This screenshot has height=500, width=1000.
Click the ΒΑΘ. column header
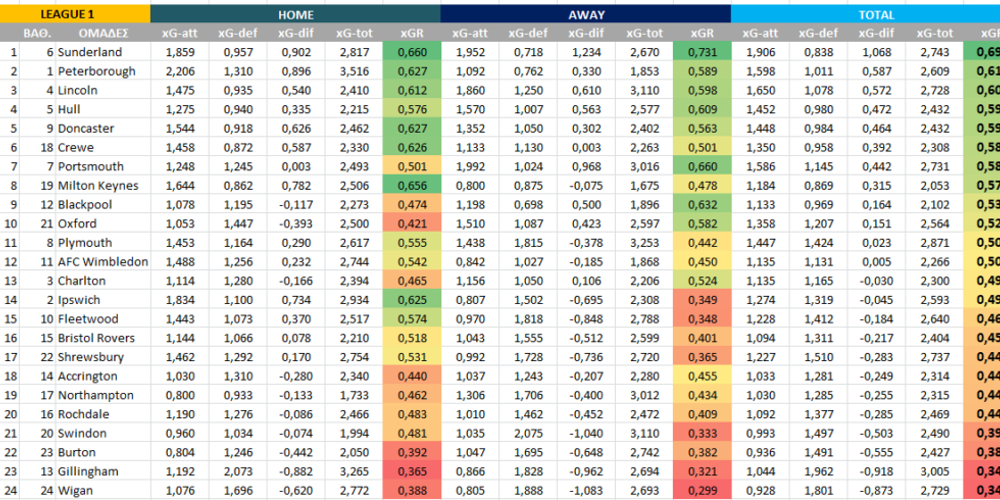(x=38, y=33)
